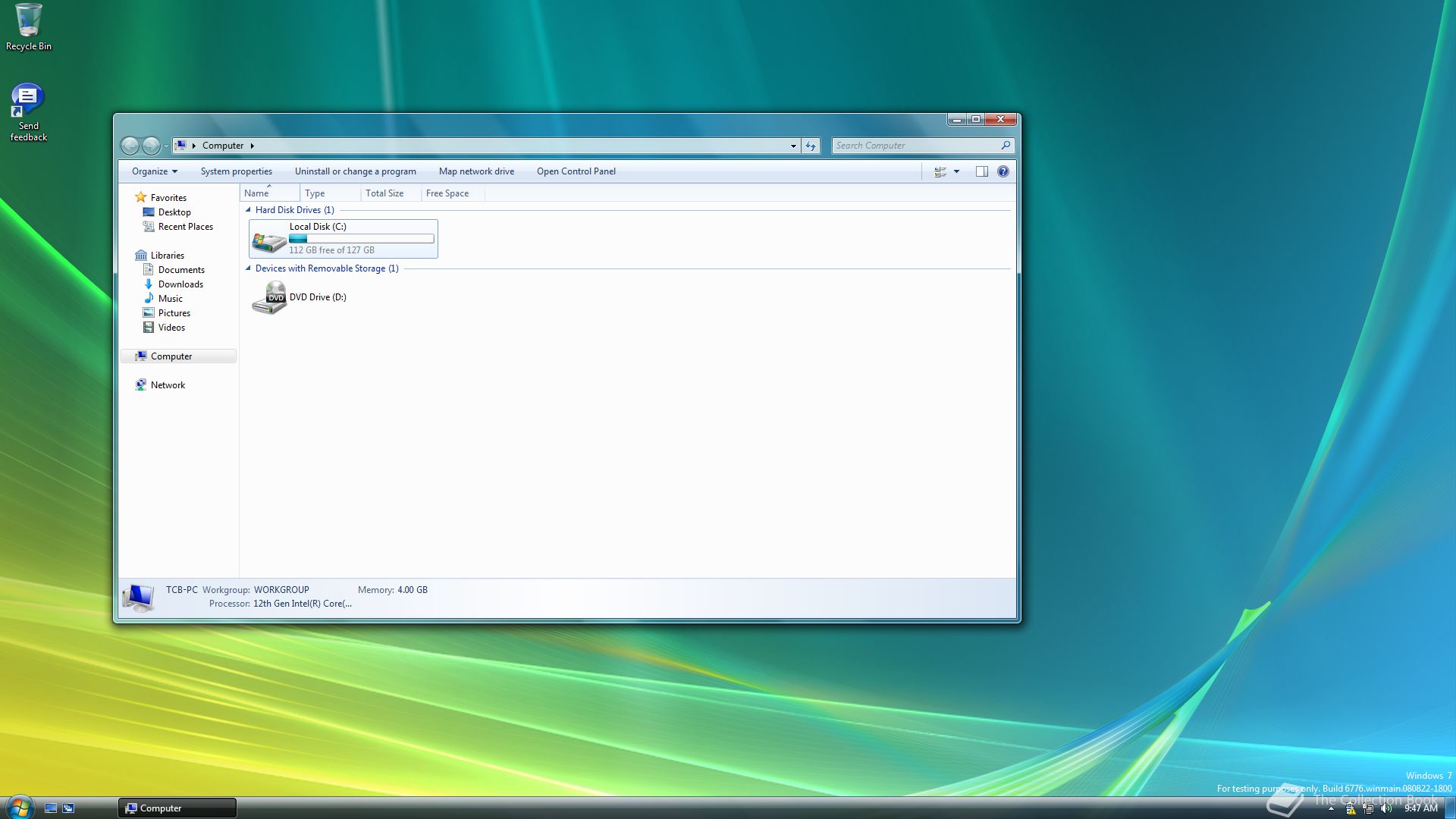Click the Computer breadcrumb in the address bar

tap(223, 146)
